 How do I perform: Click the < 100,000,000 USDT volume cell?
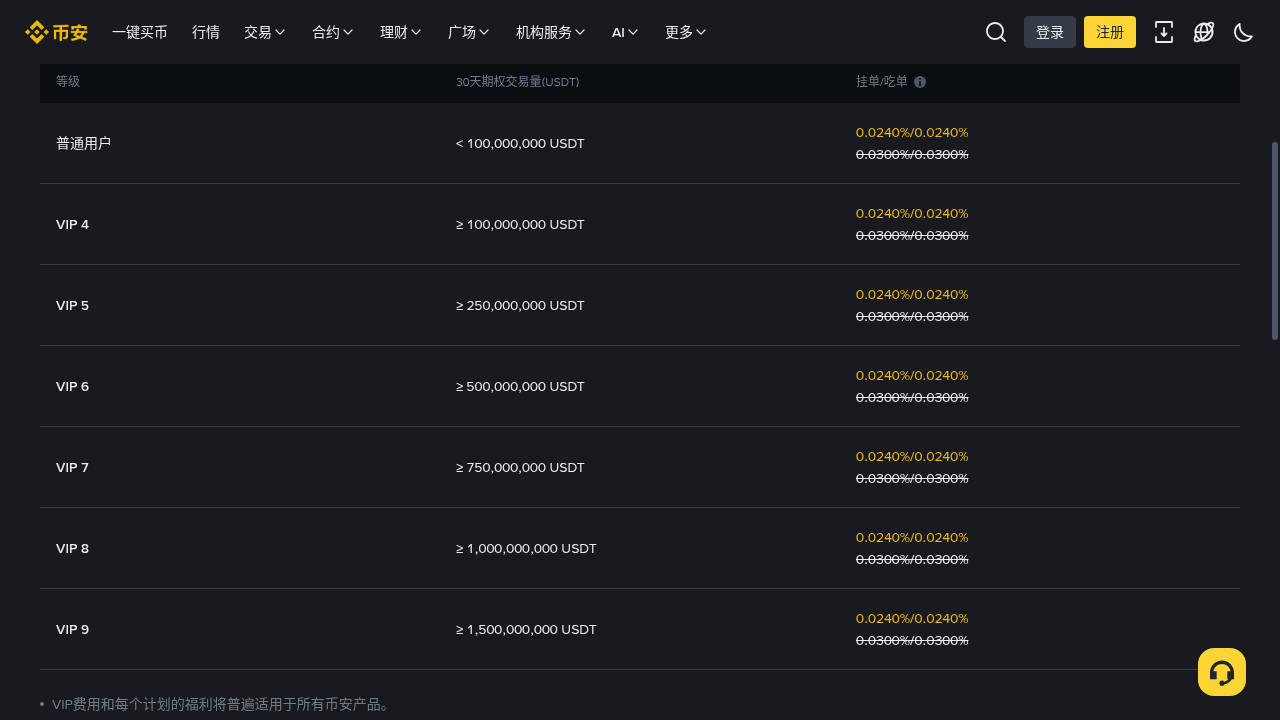[x=520, y=144]
